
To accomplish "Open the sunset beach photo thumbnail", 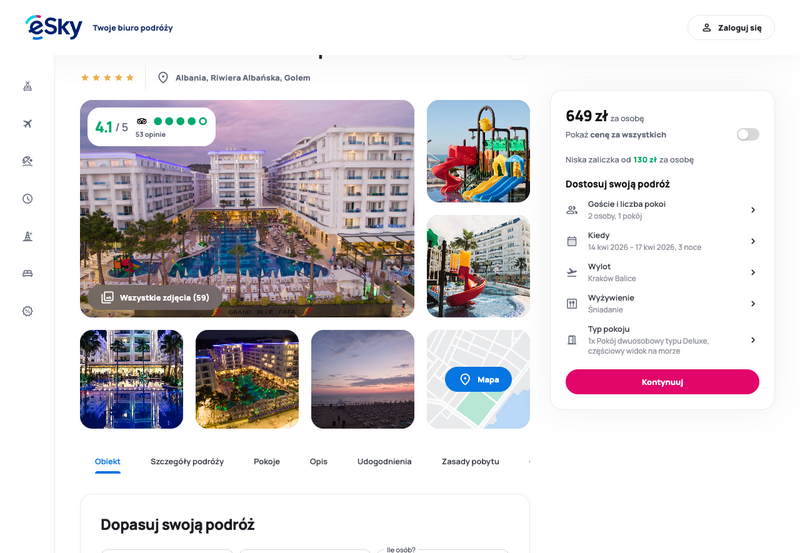I will (362, 379).
